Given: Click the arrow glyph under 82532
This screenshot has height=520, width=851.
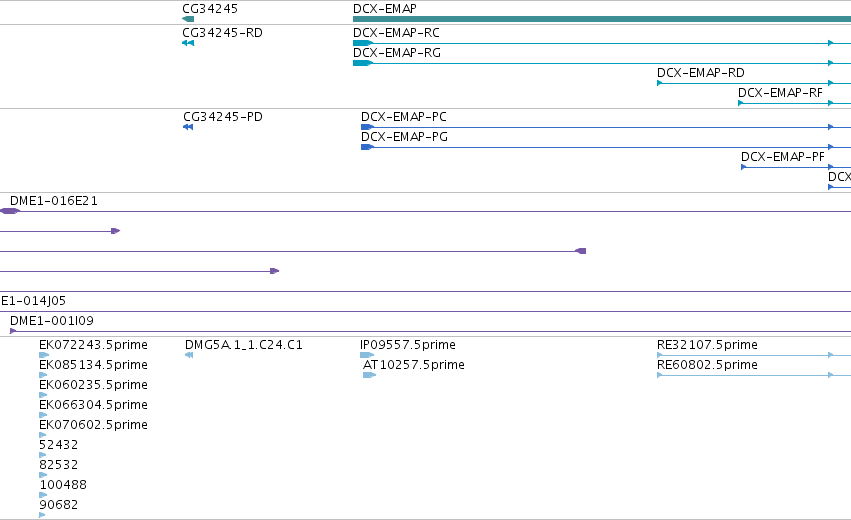Looking at the screenshot, I should pyautogui.click(x=43, y=475).
